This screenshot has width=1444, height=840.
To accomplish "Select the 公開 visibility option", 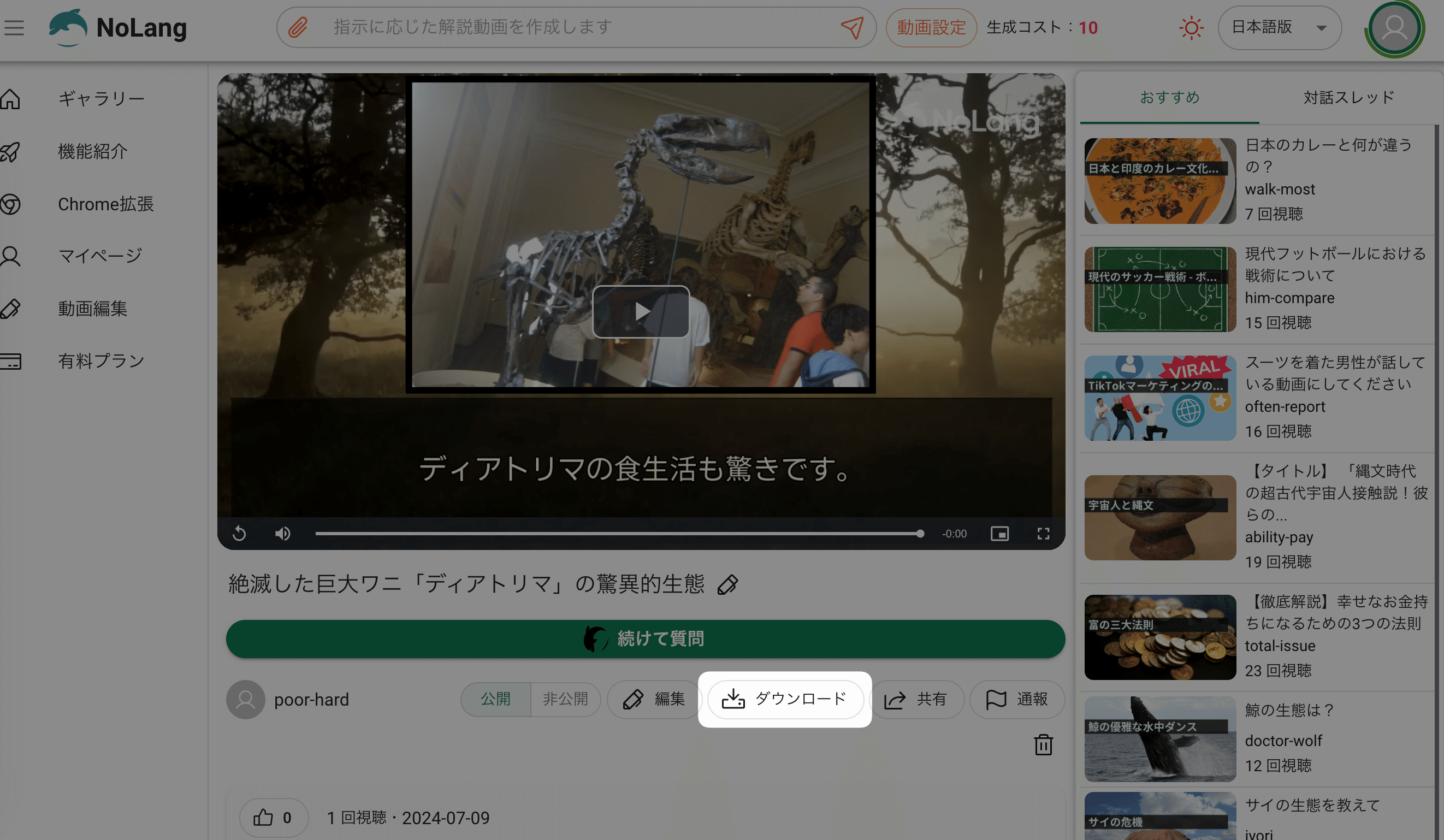I will click(x=495, y=699).
